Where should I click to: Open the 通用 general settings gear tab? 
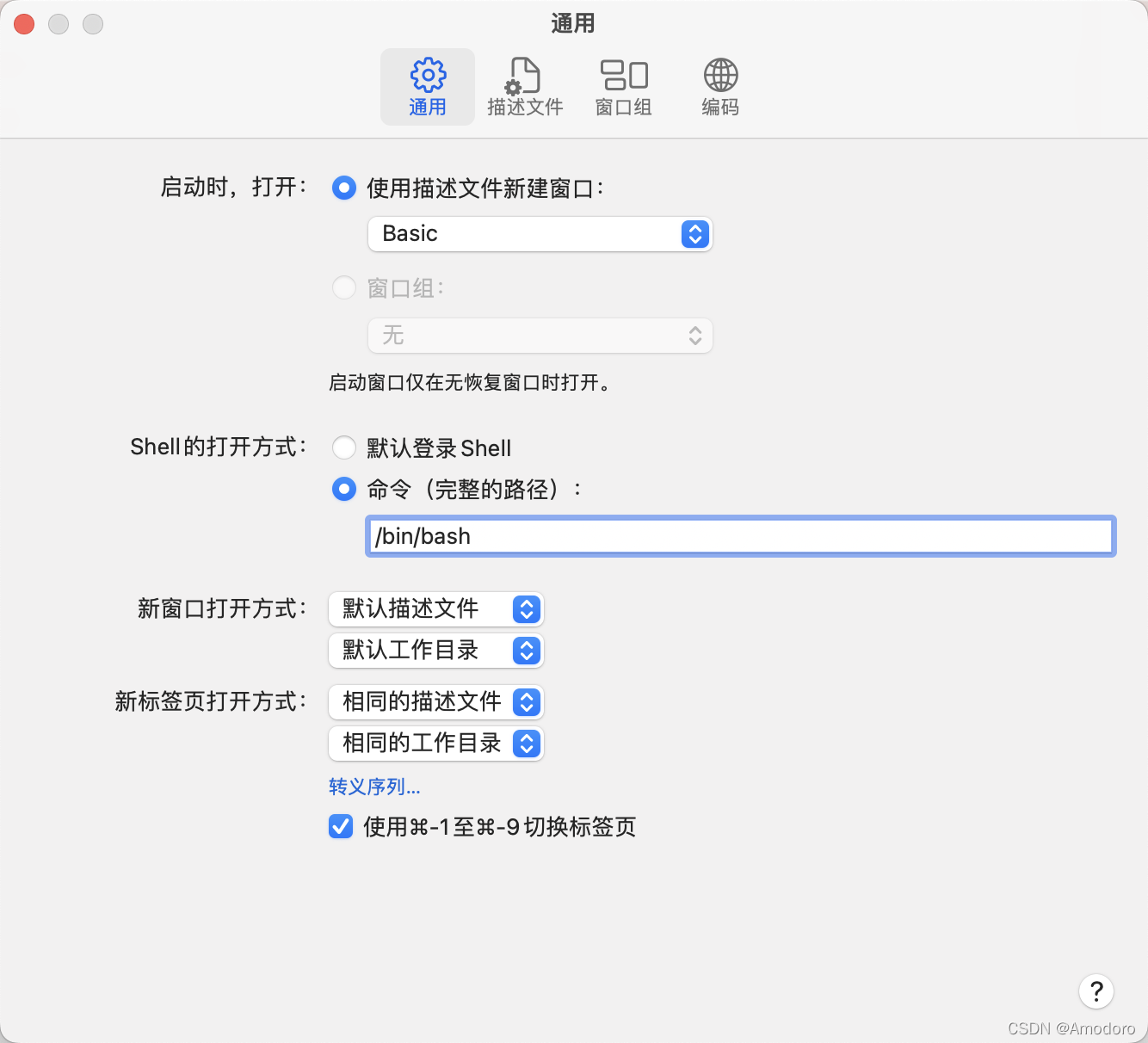(x=428, y=87)
